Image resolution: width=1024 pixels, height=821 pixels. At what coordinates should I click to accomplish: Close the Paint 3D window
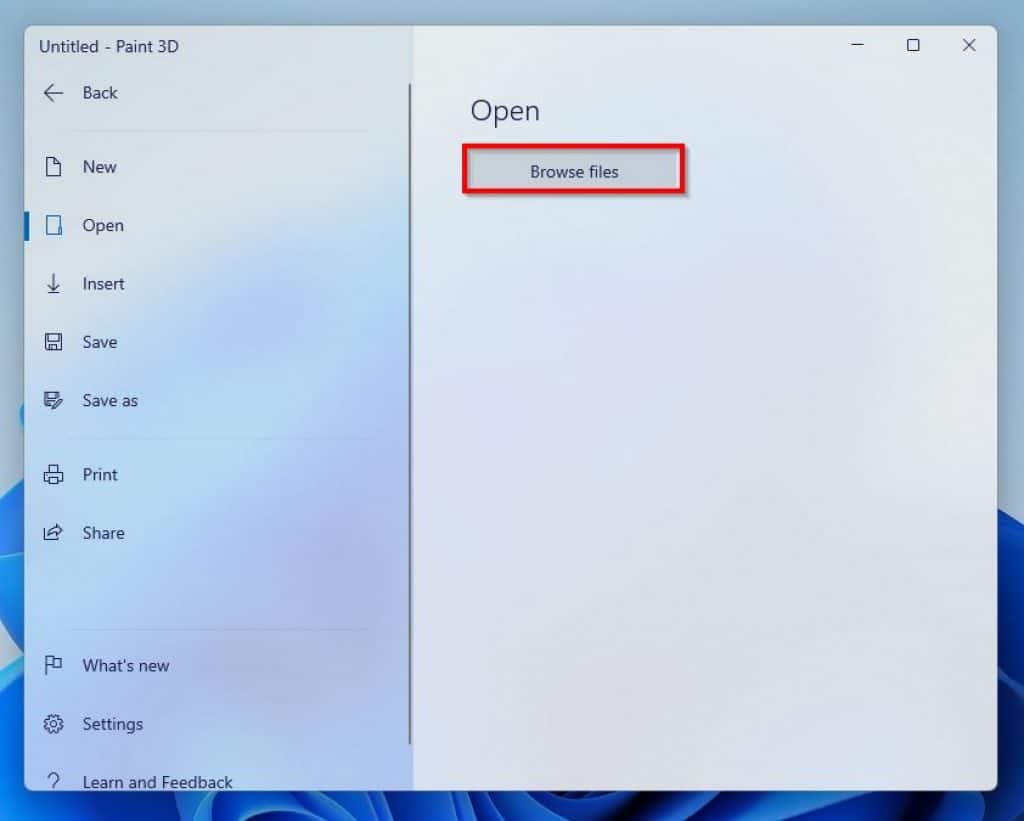969,45
